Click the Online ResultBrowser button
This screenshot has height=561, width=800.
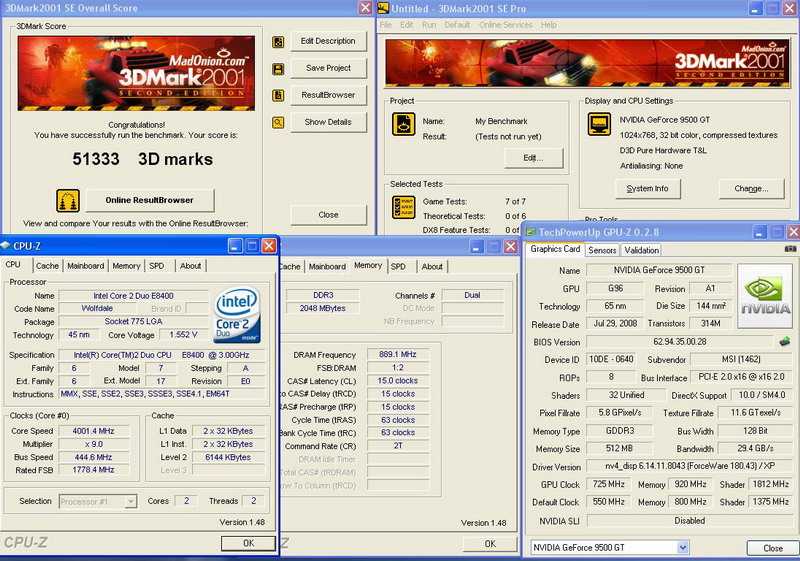[149, 200]
